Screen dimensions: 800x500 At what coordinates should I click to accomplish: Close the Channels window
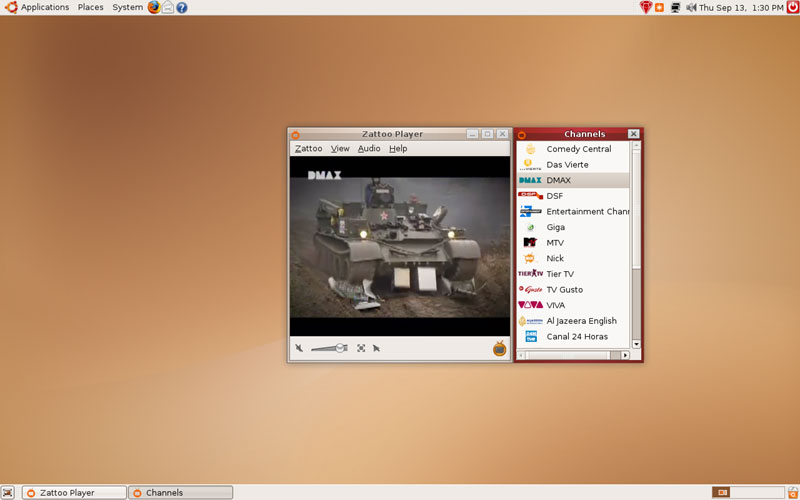(633, 134)
